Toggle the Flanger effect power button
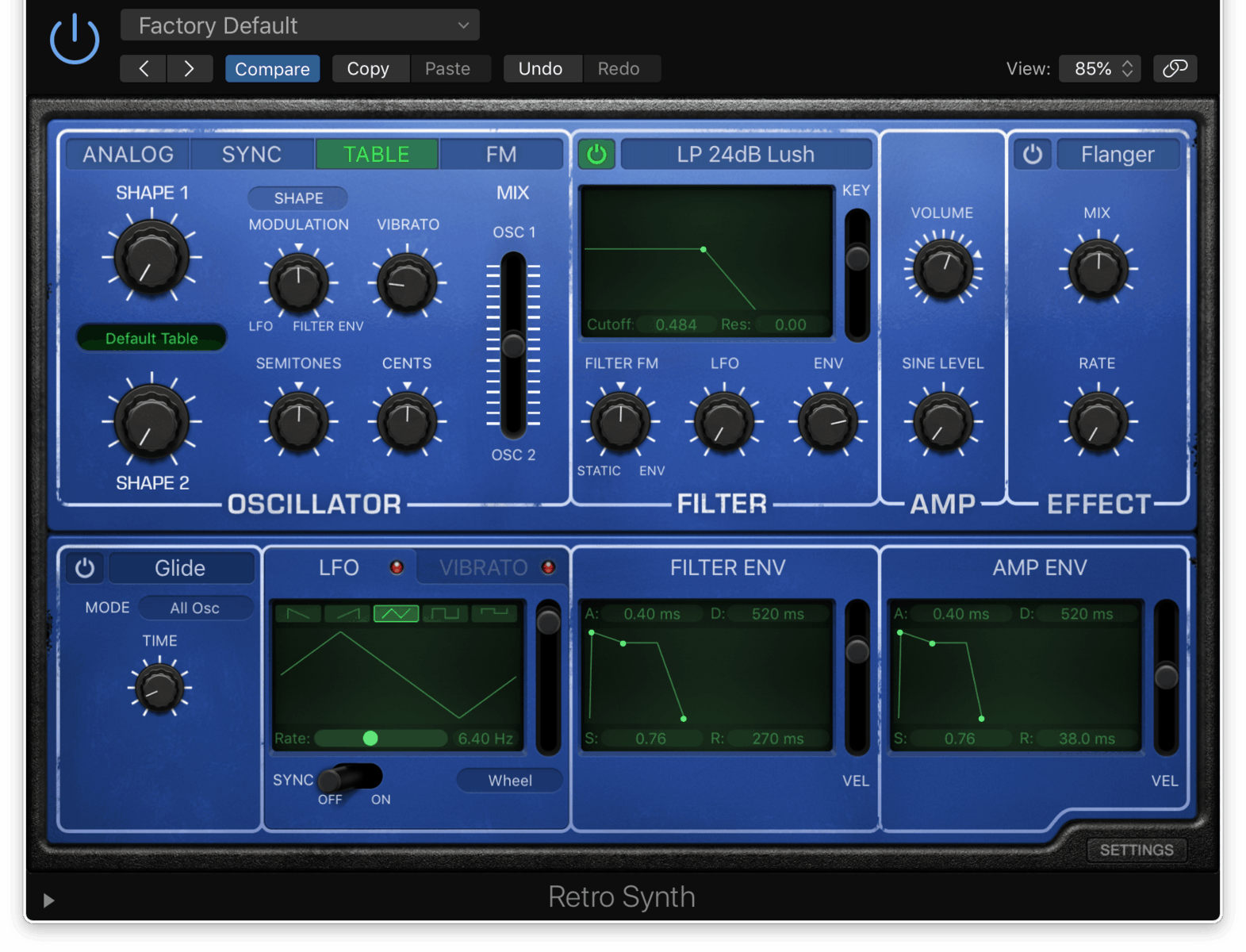Image resolution: width=1246 pixels, height=952 pixels. point(1032,154)
